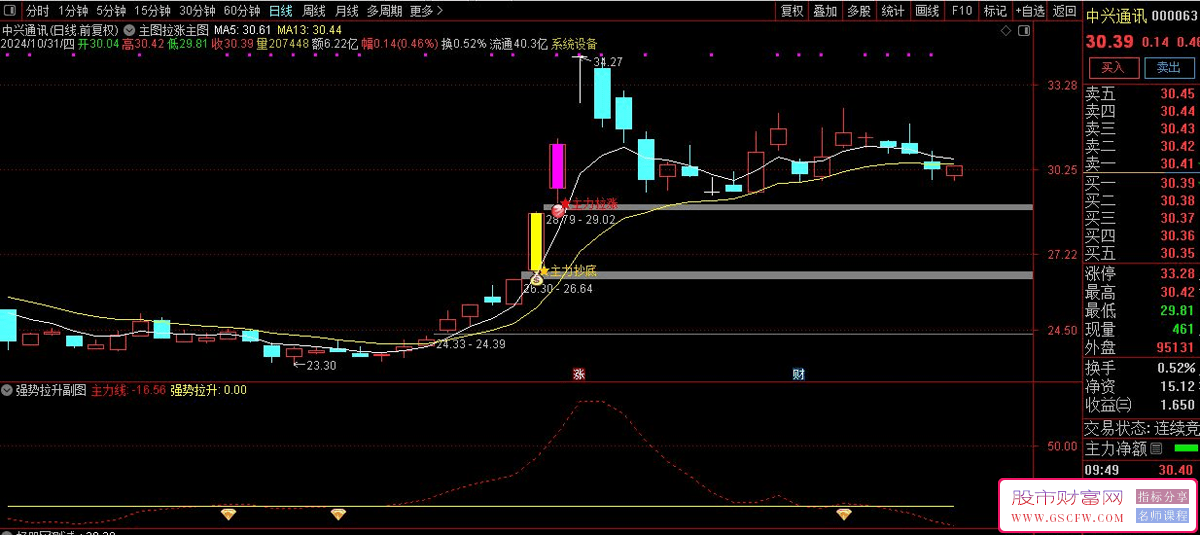1200x535 pixels.
Task: Click the 34.27 high price label
Action: point(608,62)
